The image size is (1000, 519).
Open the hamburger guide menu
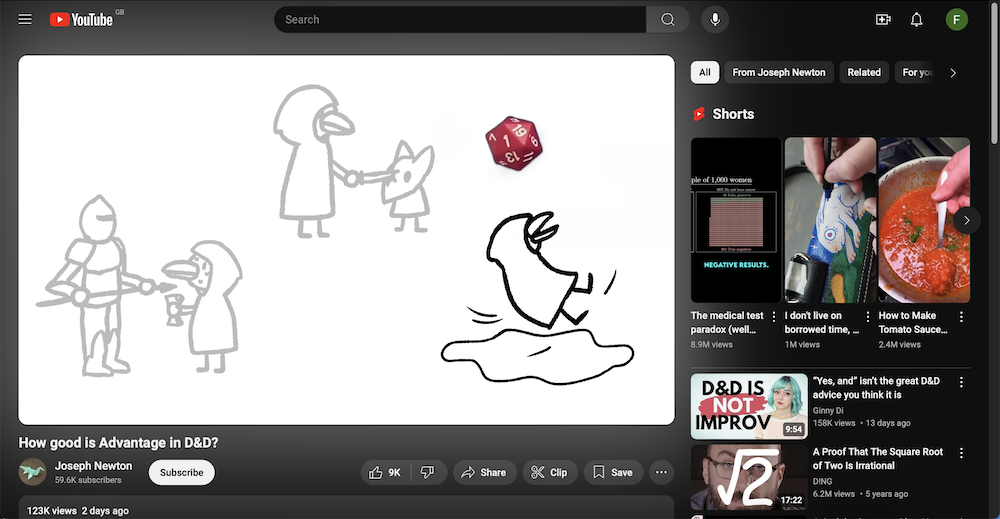pos(25,19)
